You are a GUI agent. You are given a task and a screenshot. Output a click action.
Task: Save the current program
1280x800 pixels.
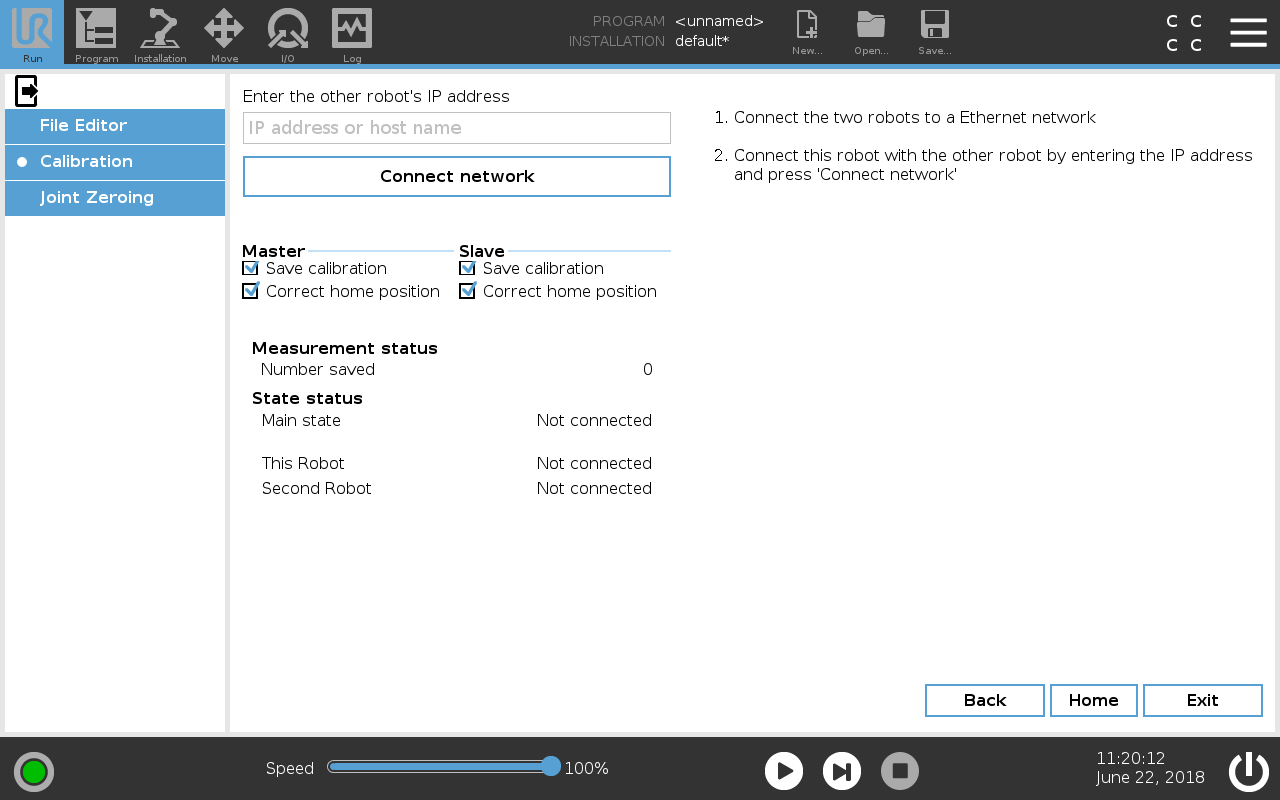[x=934, y=32]
